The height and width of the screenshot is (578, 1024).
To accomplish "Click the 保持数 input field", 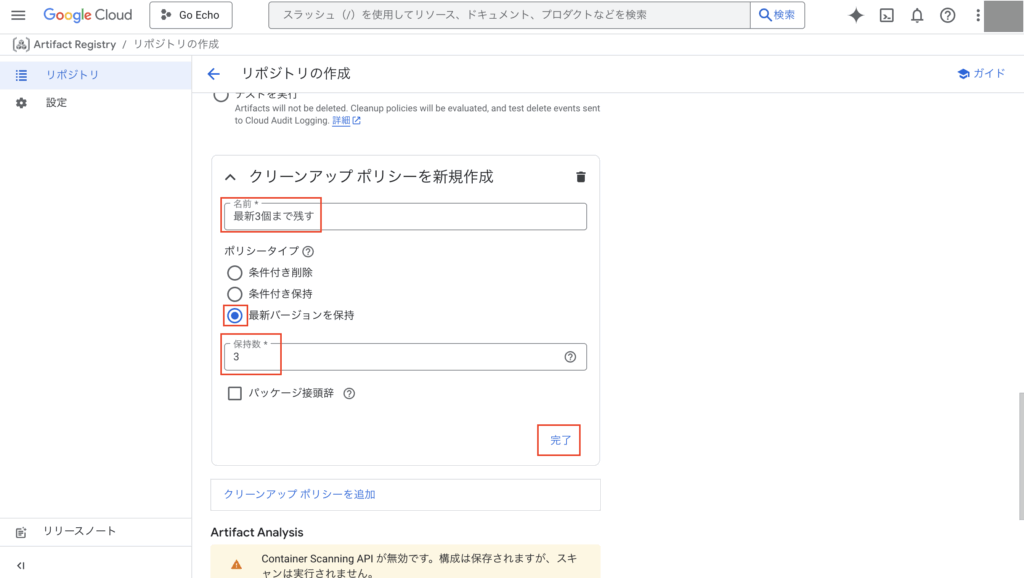I will click(400, 357).
